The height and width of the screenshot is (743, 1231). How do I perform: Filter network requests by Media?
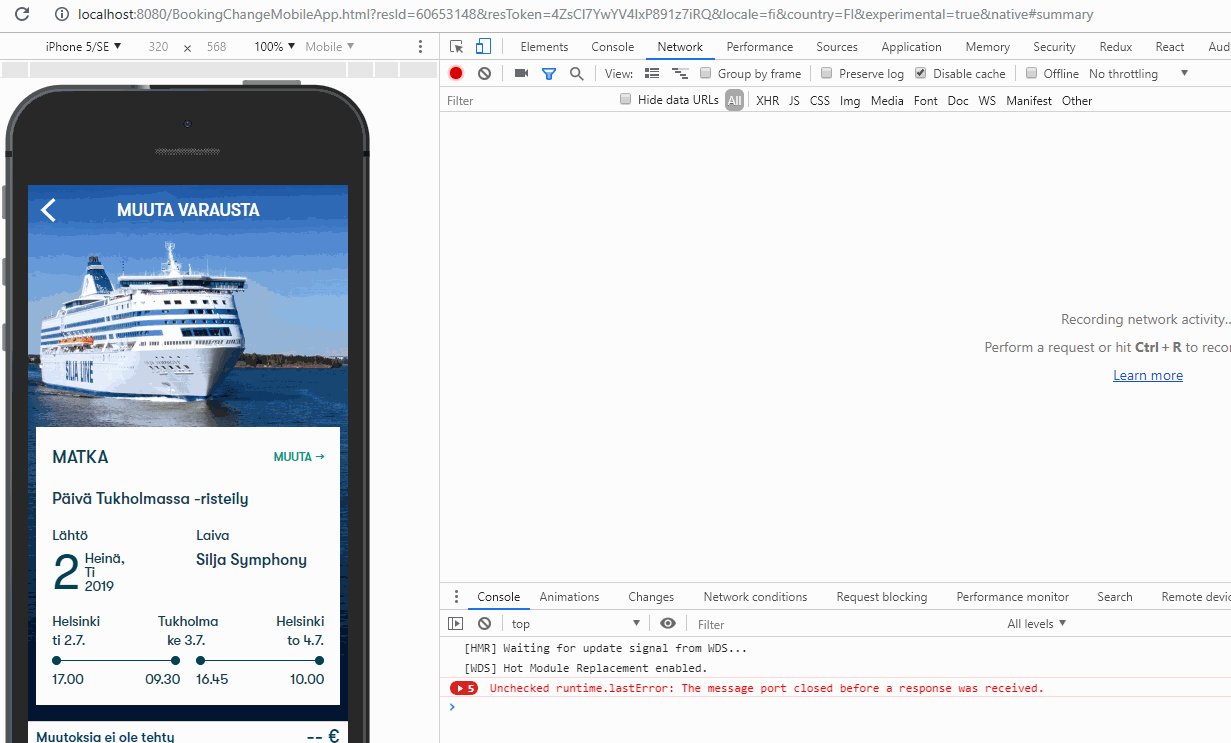(887, 100)
